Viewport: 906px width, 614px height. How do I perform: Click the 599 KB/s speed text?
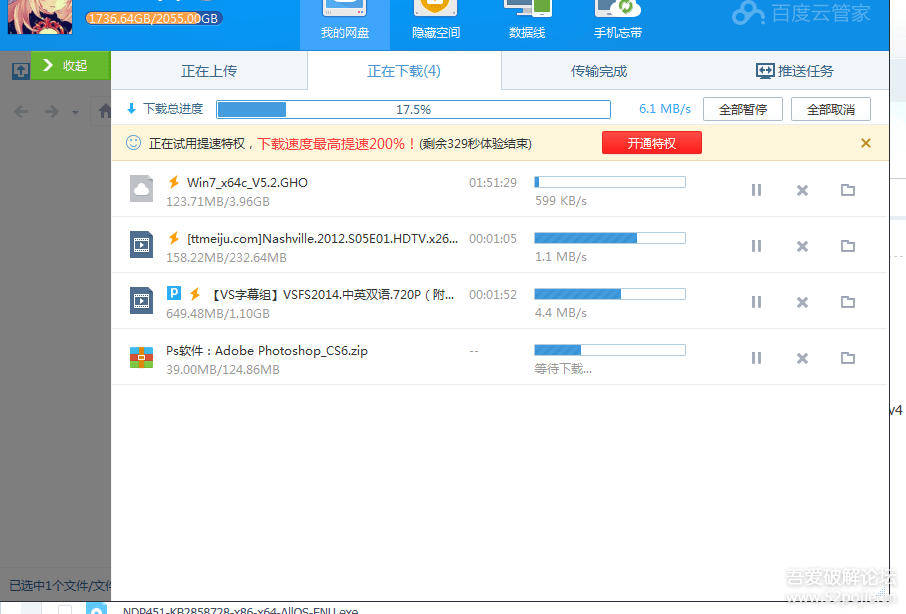560,200
